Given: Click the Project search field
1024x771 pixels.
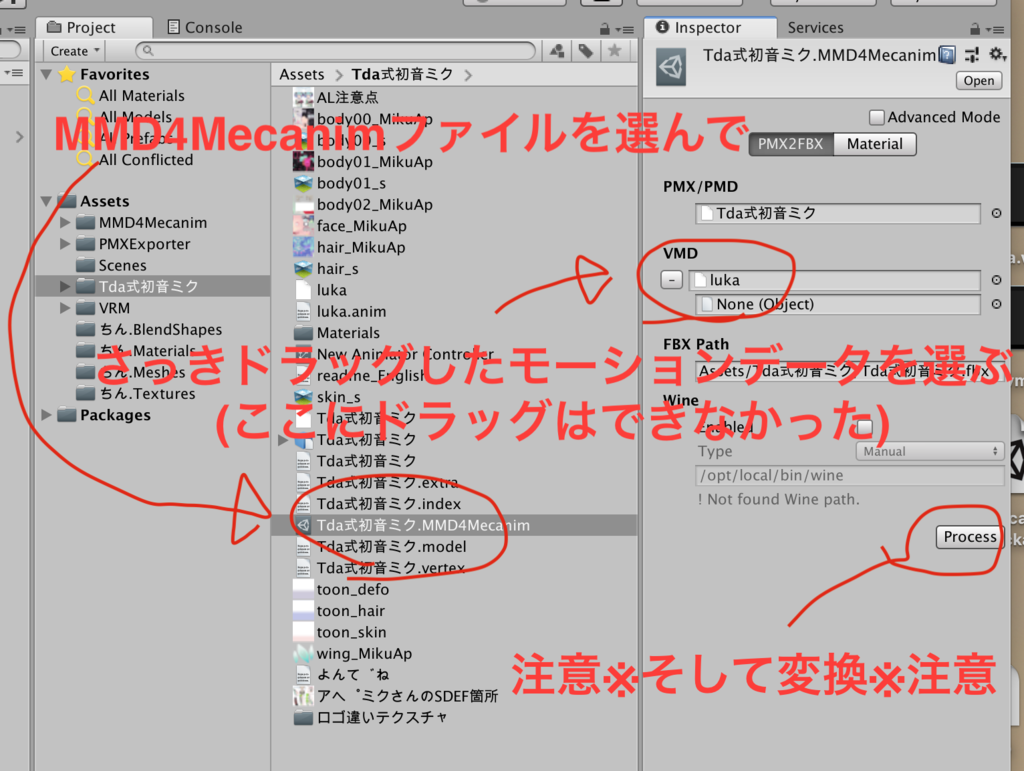Looking at the screenshot, I should click(x=336, y=50).
